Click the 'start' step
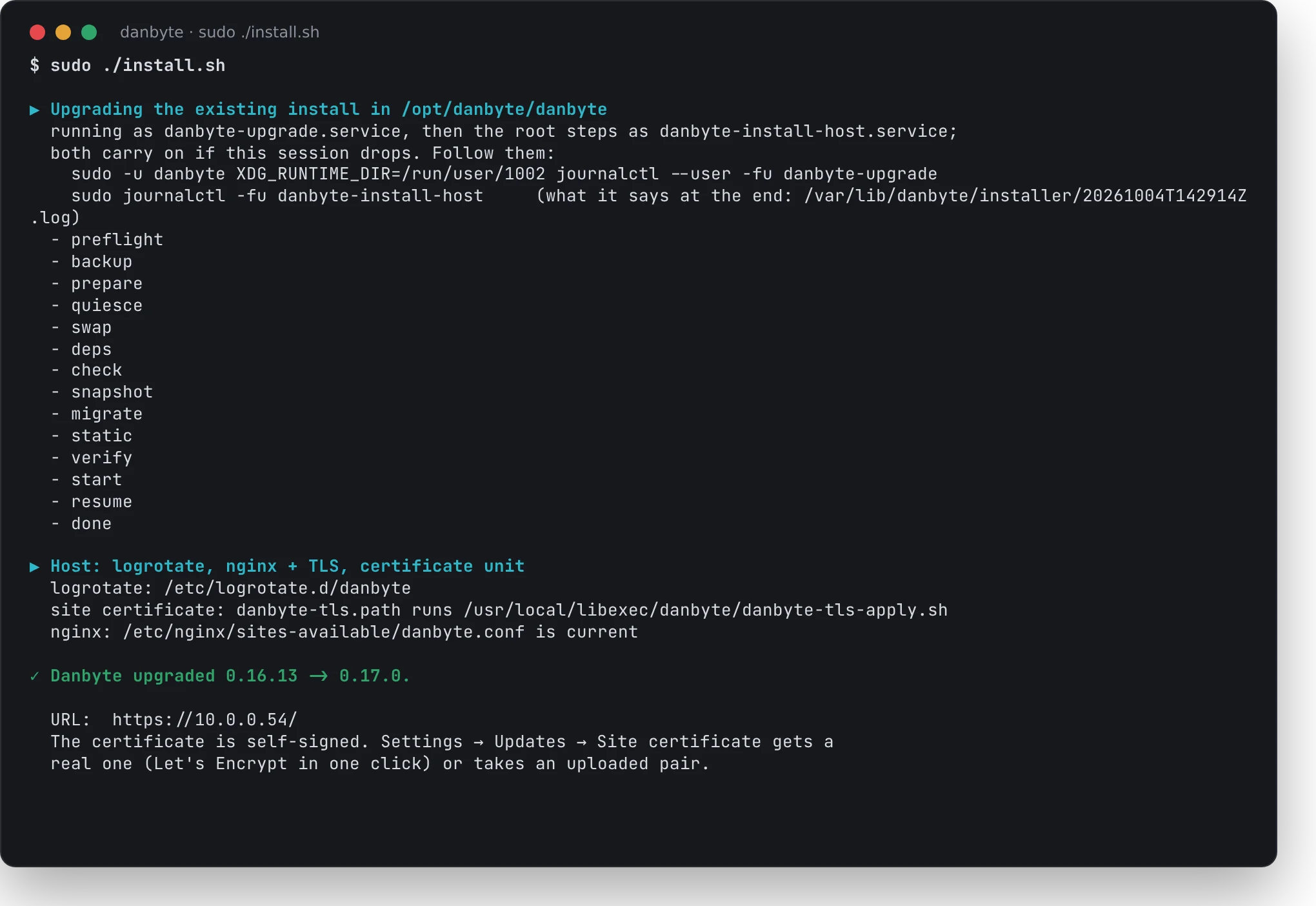 tap(96, 480)
